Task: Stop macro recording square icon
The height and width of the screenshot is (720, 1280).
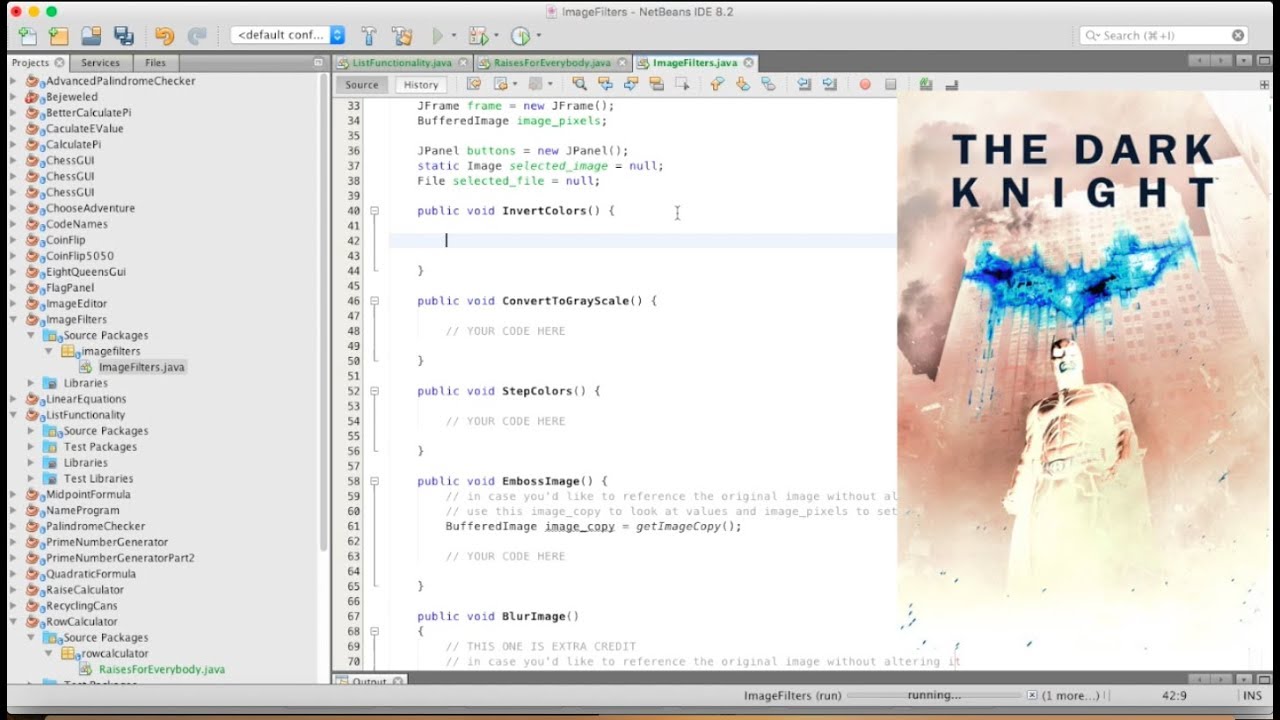Action: 890,85
